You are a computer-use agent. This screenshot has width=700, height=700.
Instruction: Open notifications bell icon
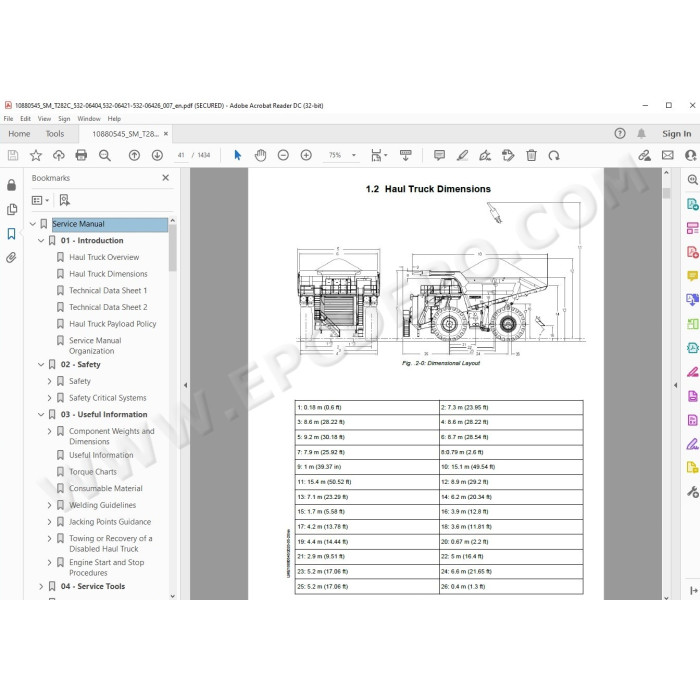642,133
